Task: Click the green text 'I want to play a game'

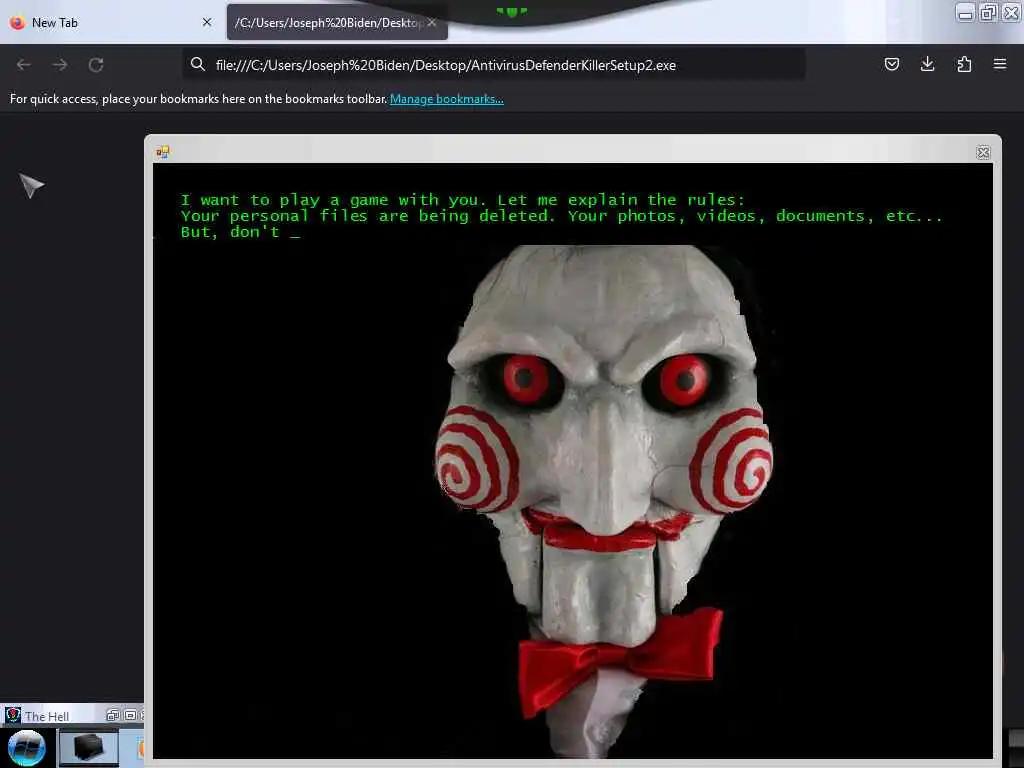Action: (284, 200)
